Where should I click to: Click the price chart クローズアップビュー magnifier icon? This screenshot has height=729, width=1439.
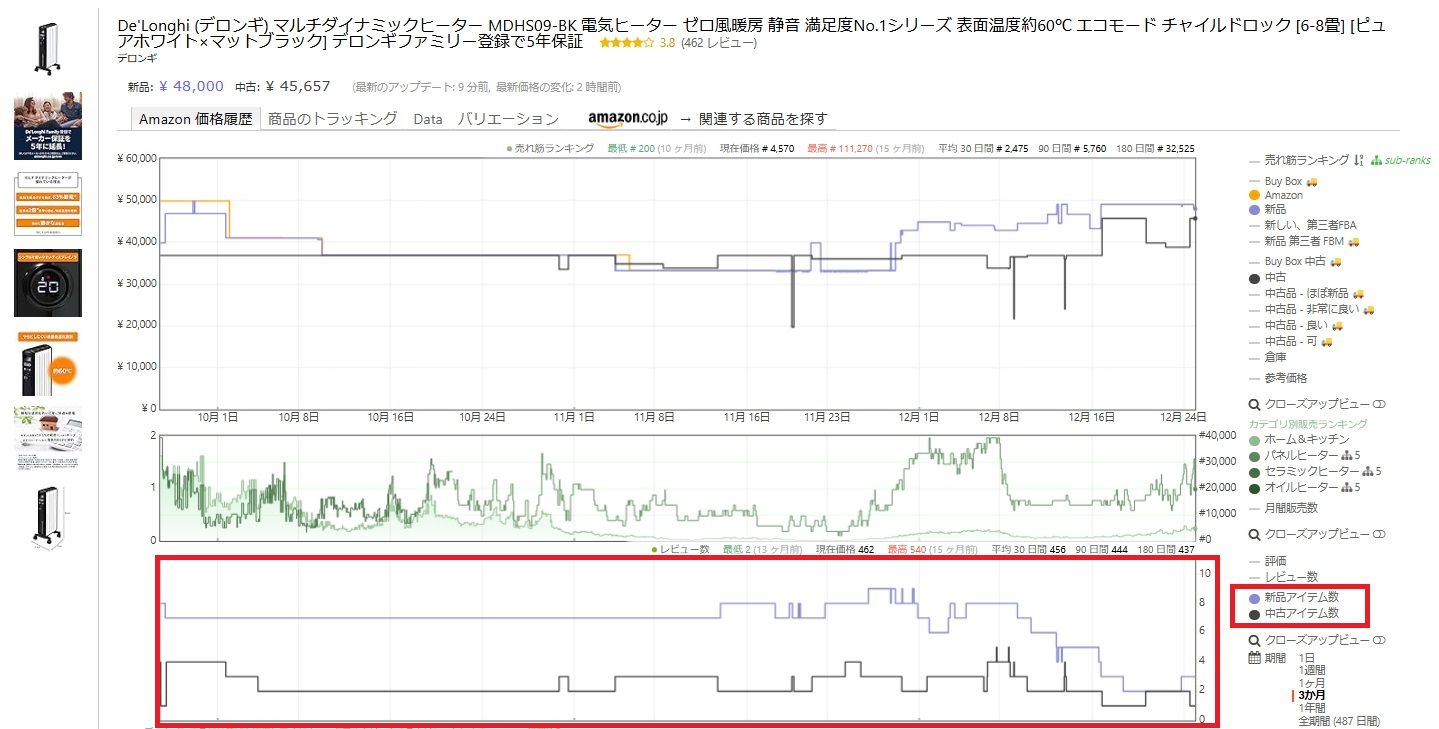[x=1255, y=404]
